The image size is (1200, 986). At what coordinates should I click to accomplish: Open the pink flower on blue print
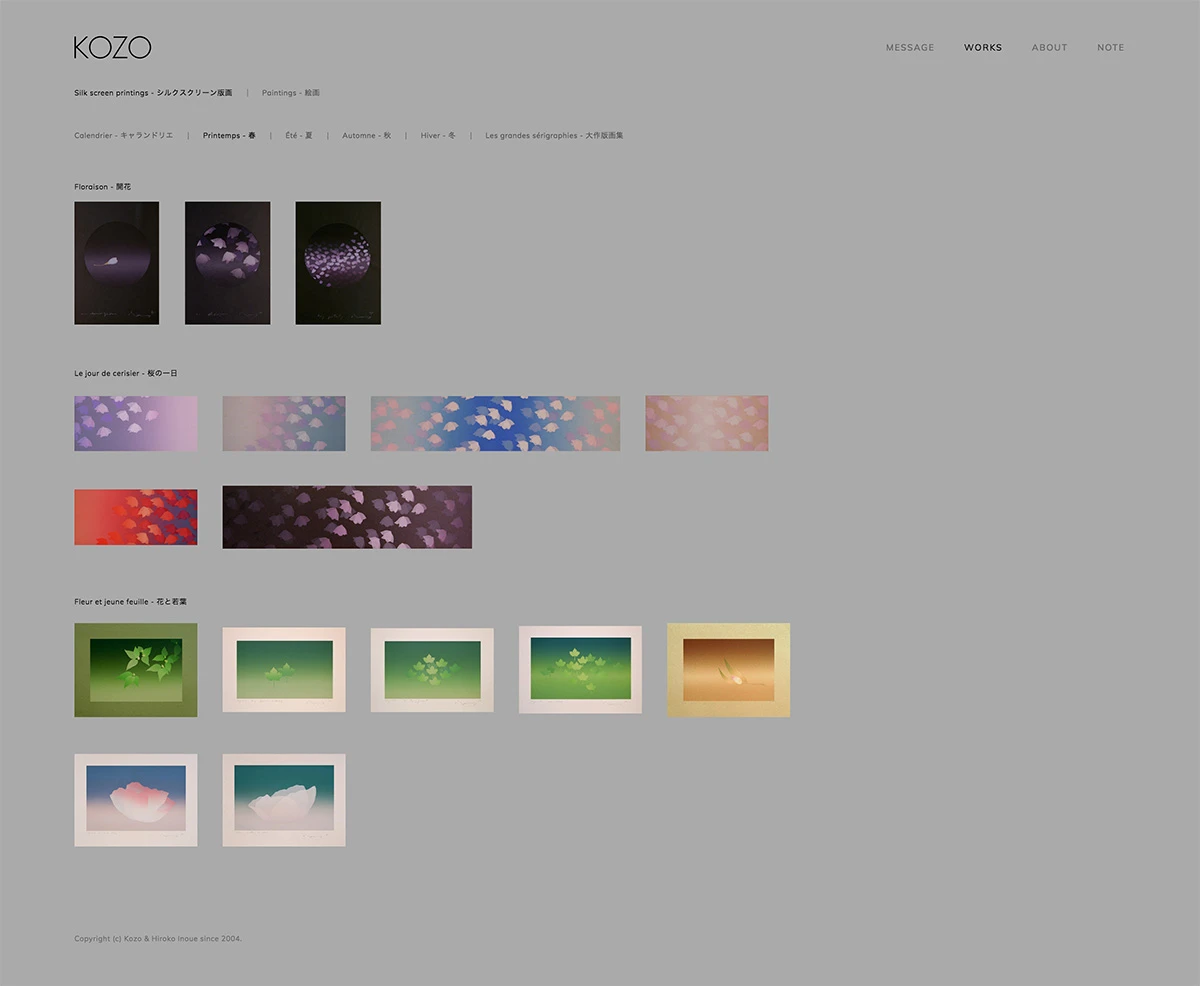click(135, 800)
